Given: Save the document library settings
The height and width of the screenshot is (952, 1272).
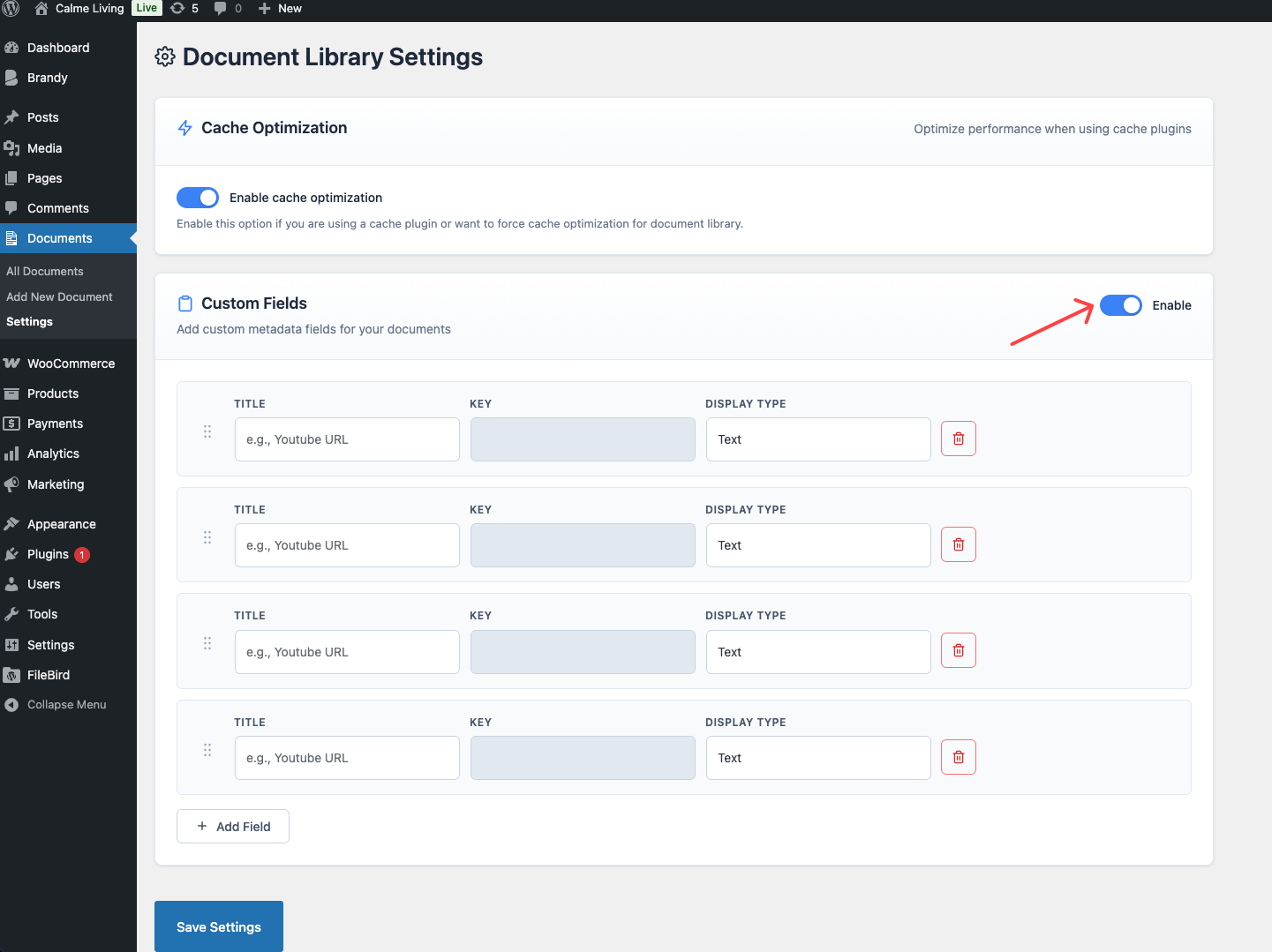Looking at the screenshot, I should (219, 926).
